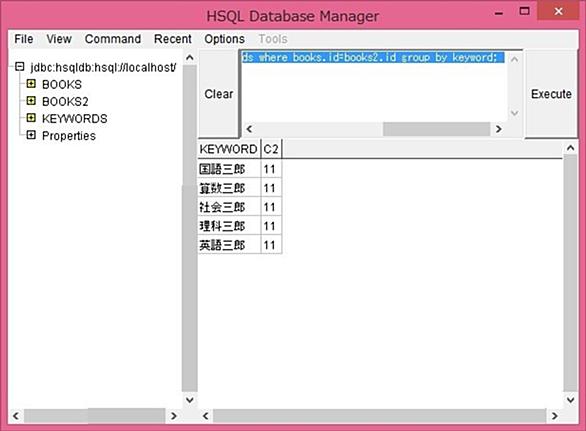Select the 英語三郎 result cell
This screenshot has height=431, width=586.
pyautogui.click(x=229, y=245)
